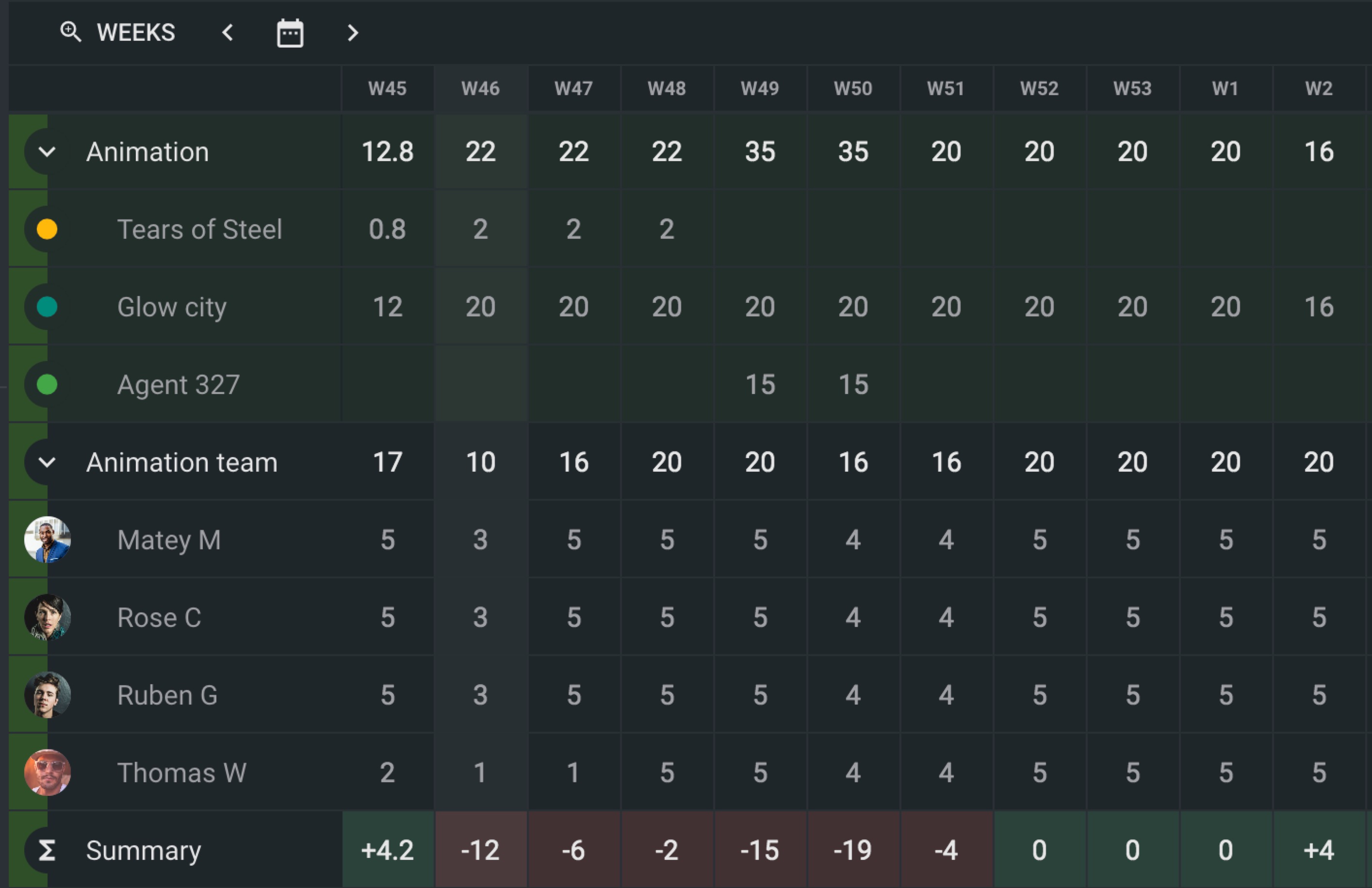
Task: Collapse the Animation team group chevron
Action: coord(47,462)
